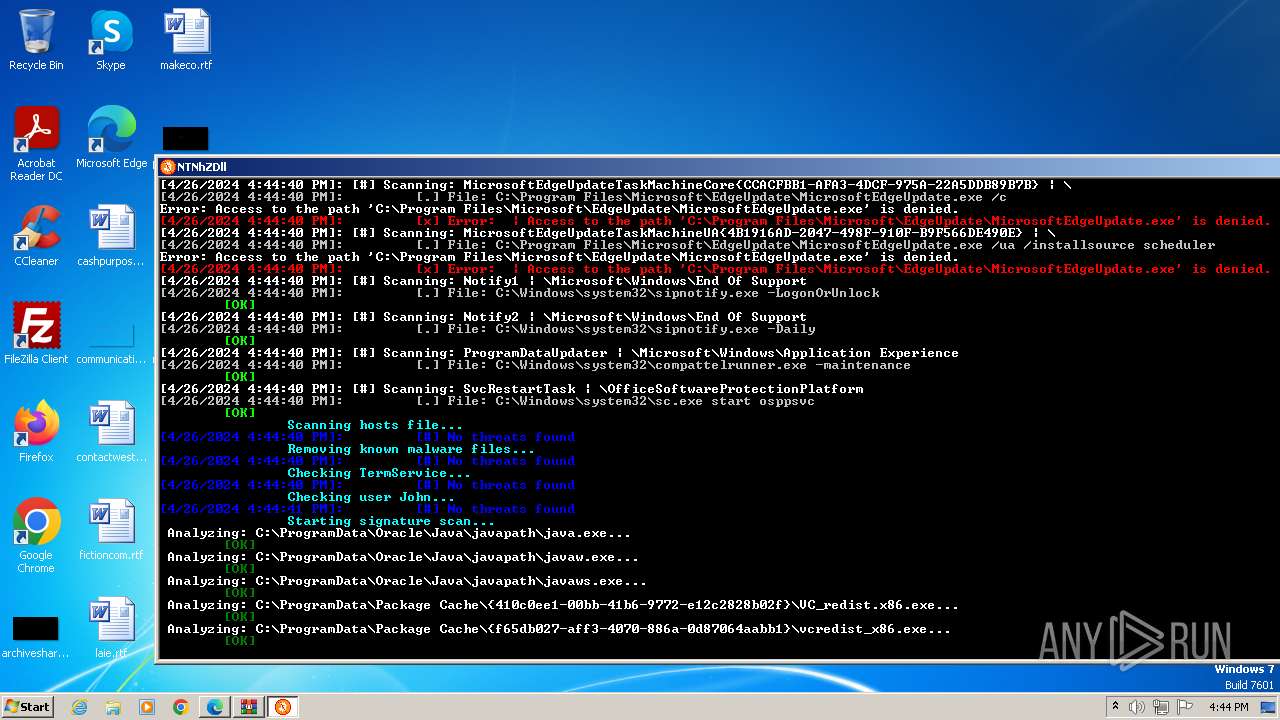Open Internet Explorer from the taskbar

pos(79,707)
